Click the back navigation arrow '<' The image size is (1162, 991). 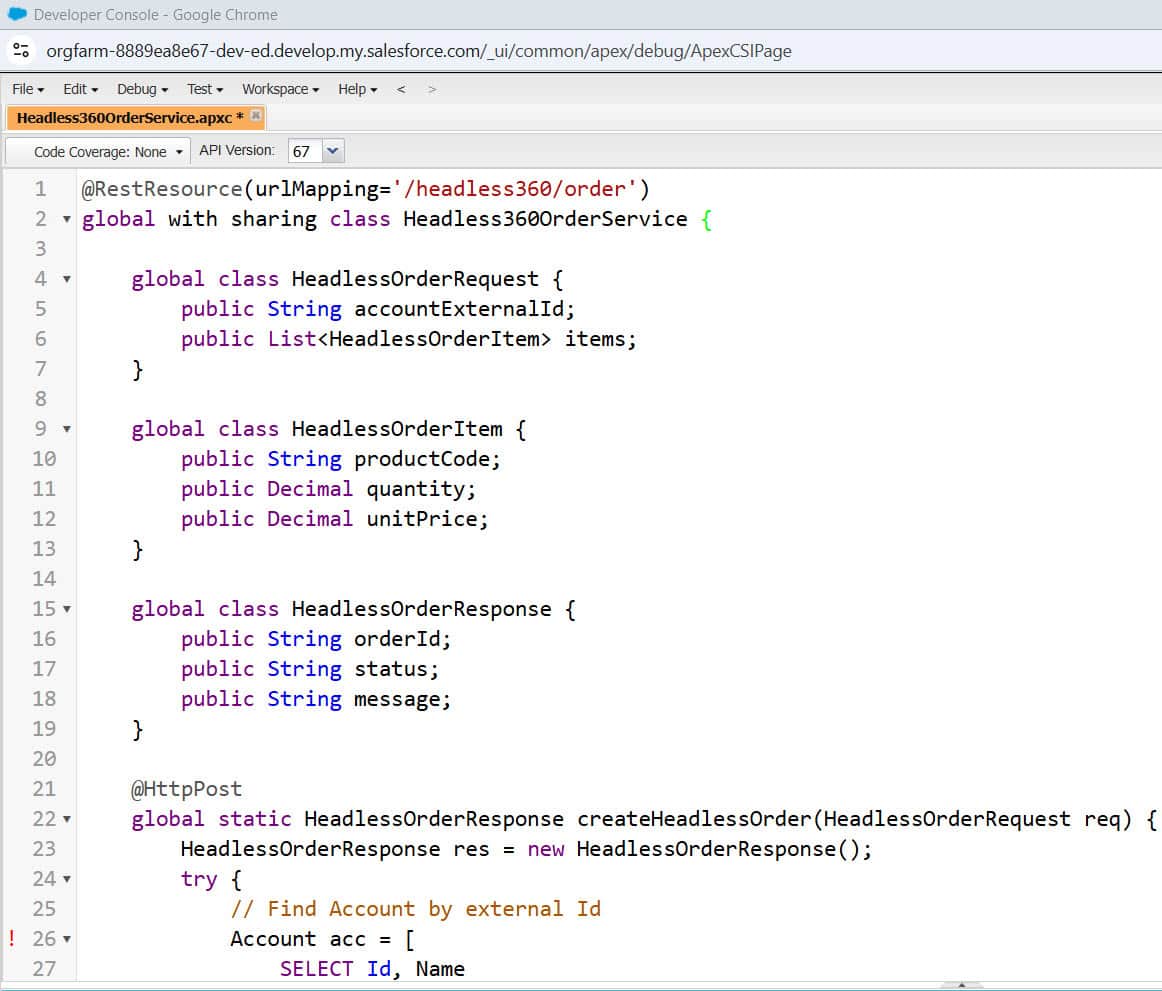(x=401, y=89)
